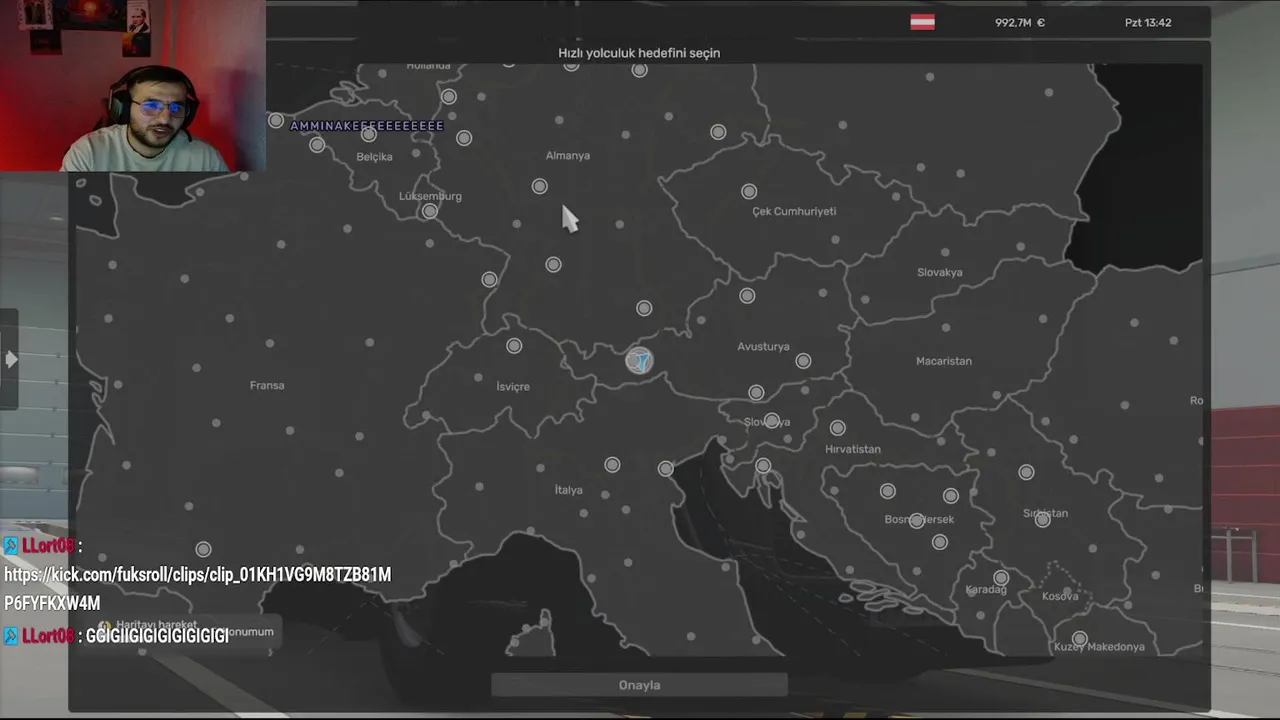Open the kick.com clip link in the chat

[x=197, y=589]
